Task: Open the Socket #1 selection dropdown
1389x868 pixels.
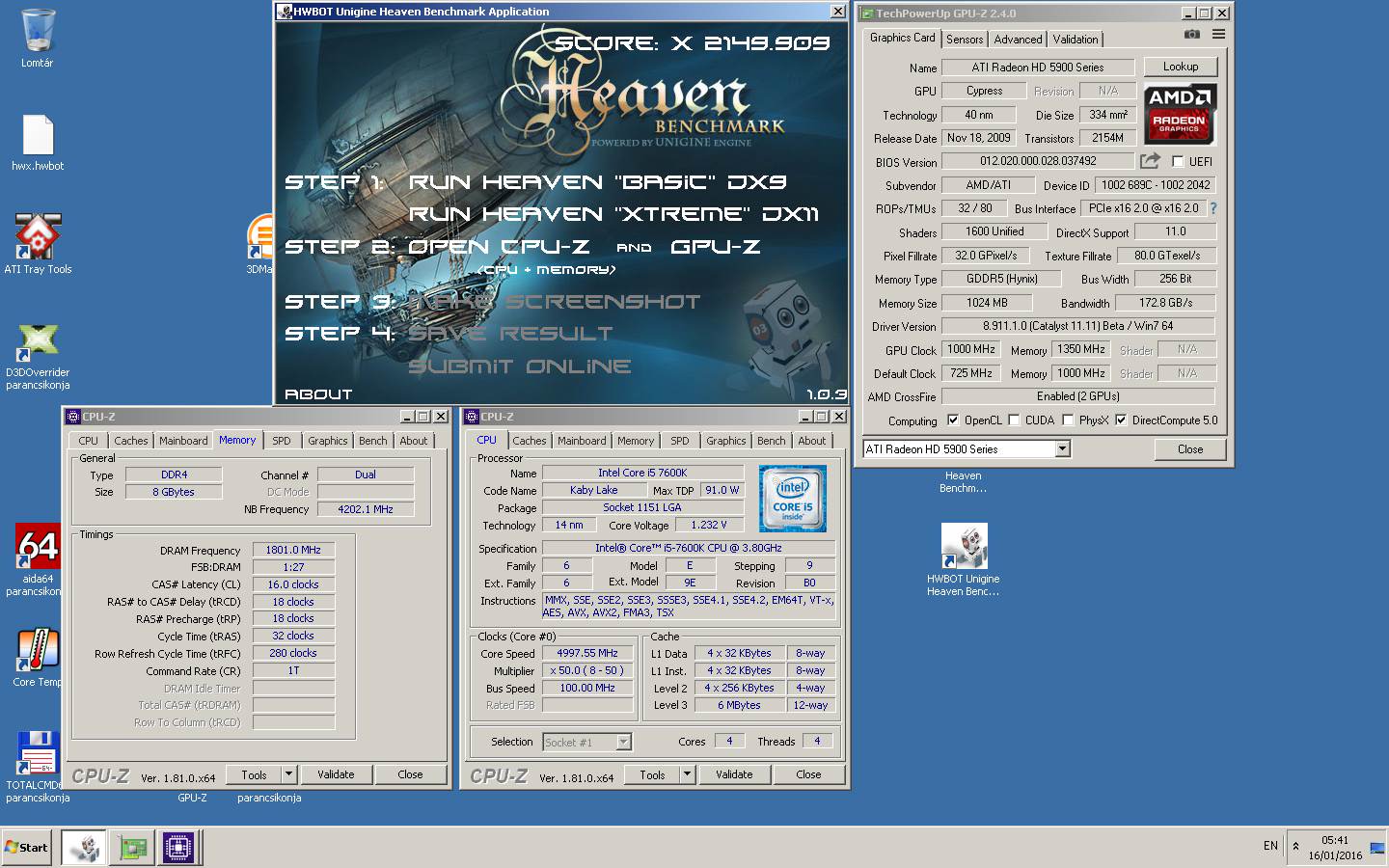Action: (624, 742)
